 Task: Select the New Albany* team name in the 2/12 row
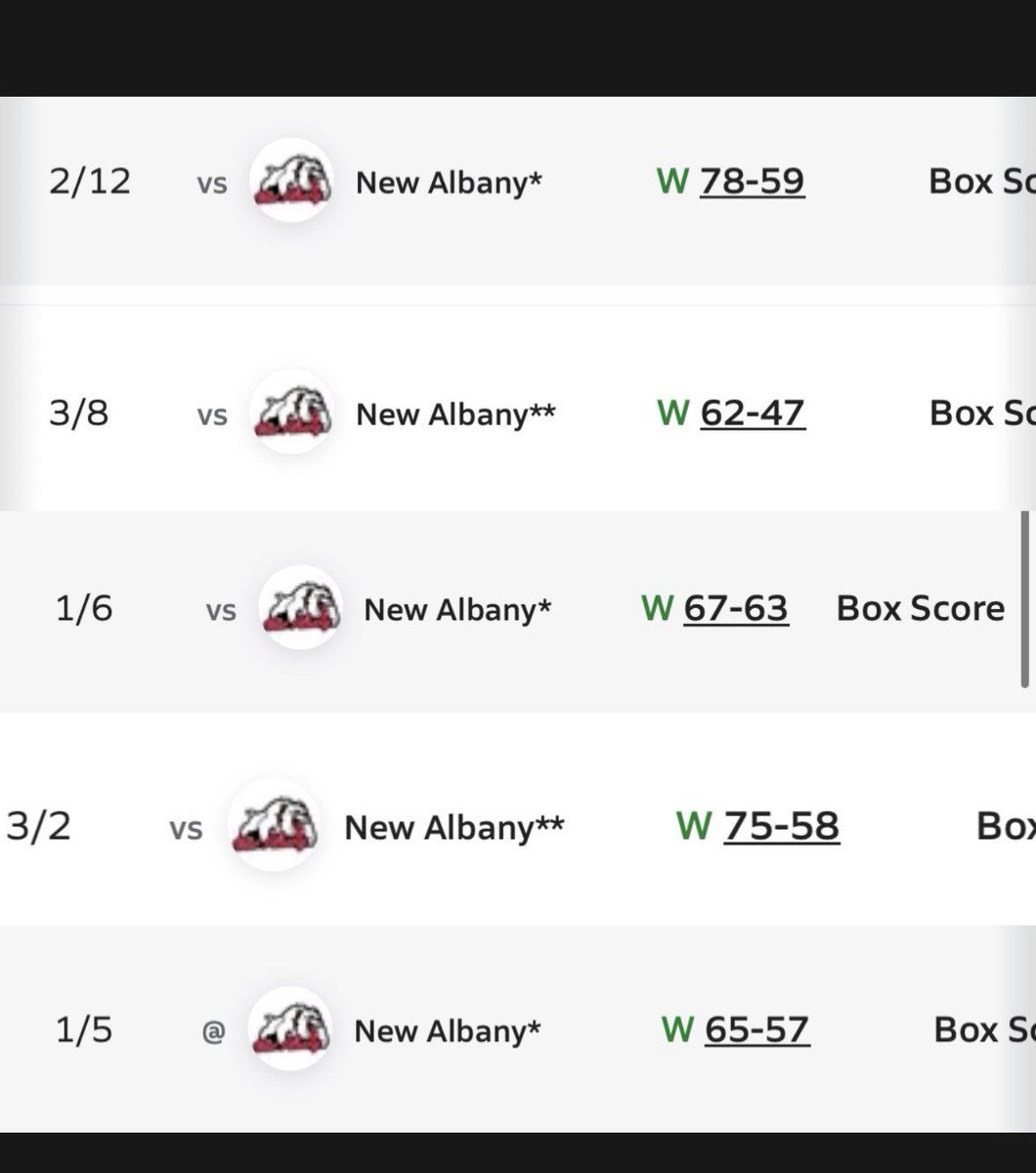449,182
